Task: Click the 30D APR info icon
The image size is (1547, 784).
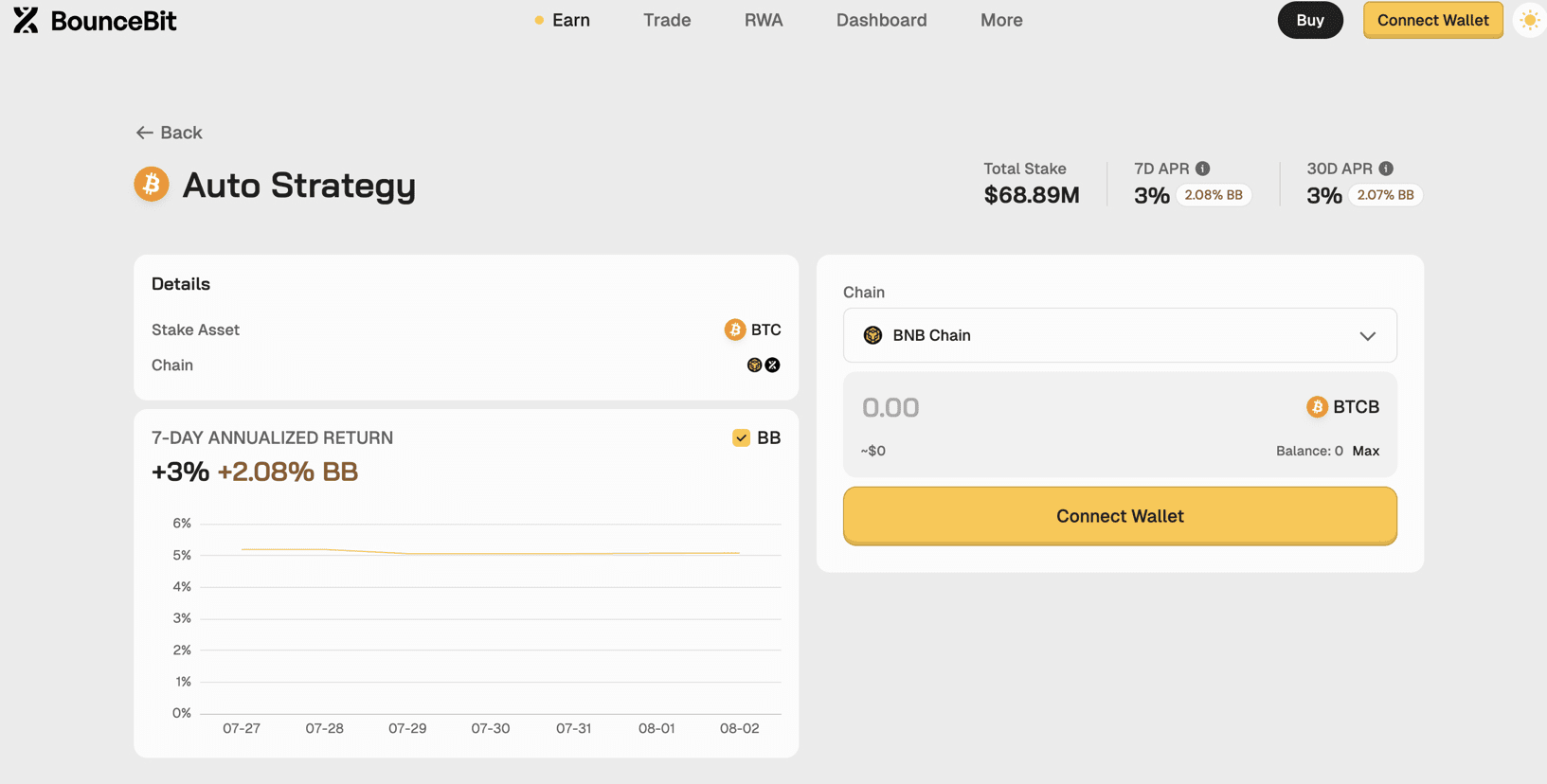Action: click(x=1386, y=169)
